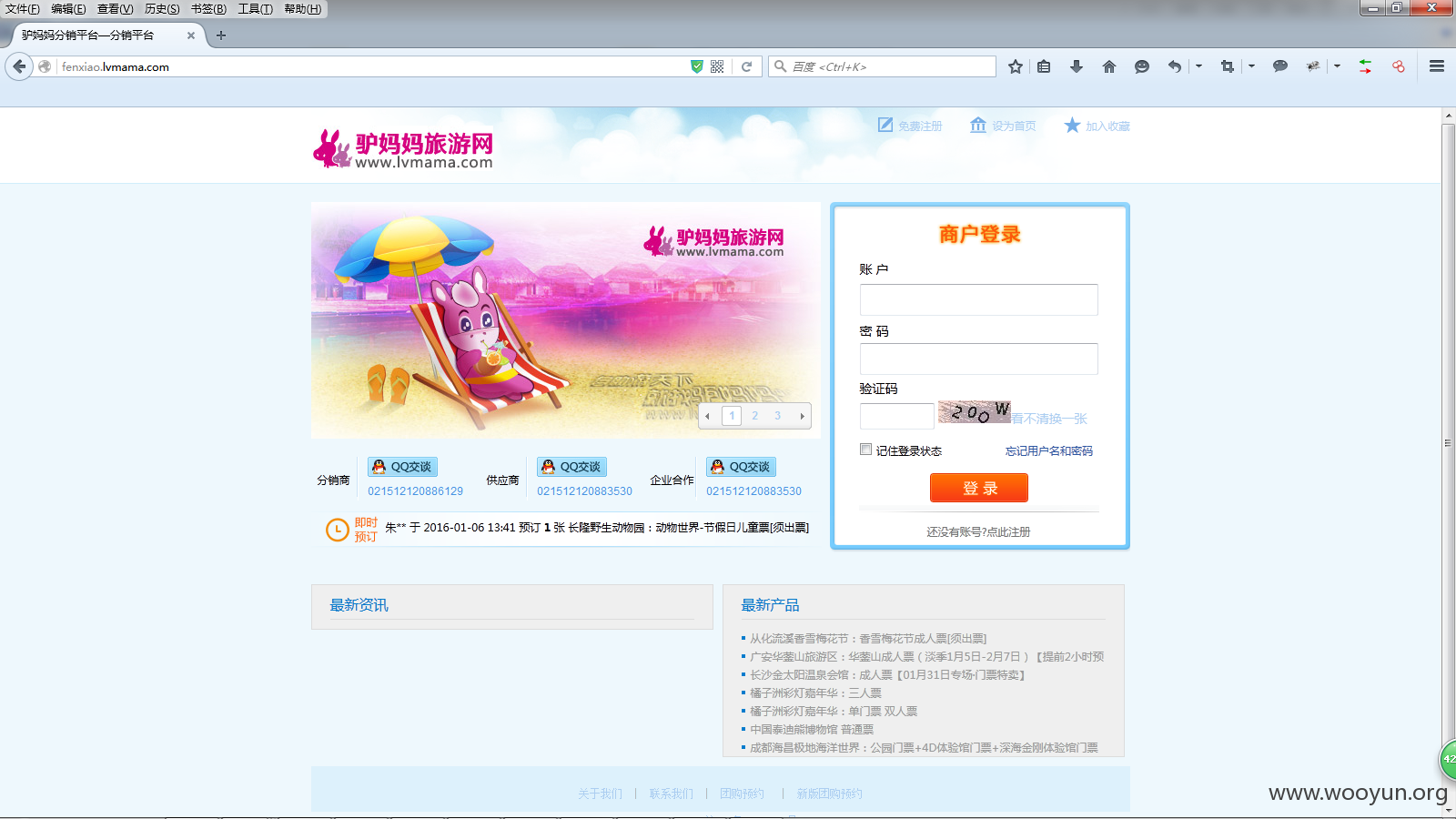
Task: Close the 驴妈妈分销平台 tab
Action: pyautogui.click(x=191, y=35)
